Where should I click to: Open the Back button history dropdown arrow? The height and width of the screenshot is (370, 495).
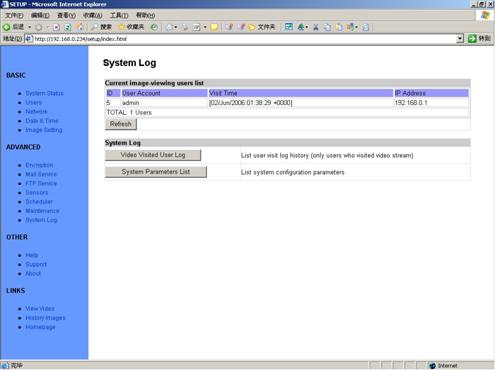tap(29, 27)
